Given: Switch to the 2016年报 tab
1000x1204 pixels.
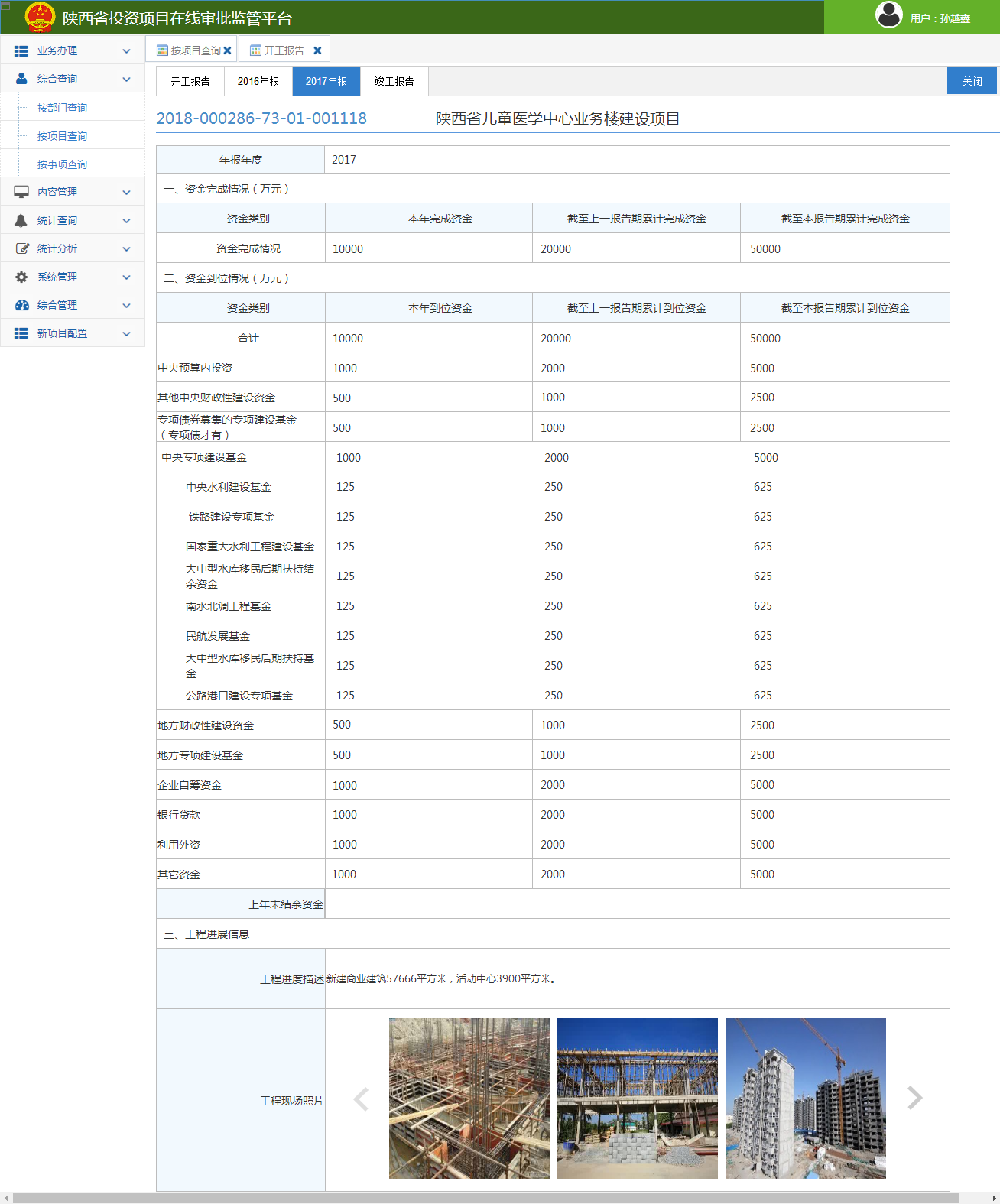Looking at the screenshot, I should [x=258, y=81].
